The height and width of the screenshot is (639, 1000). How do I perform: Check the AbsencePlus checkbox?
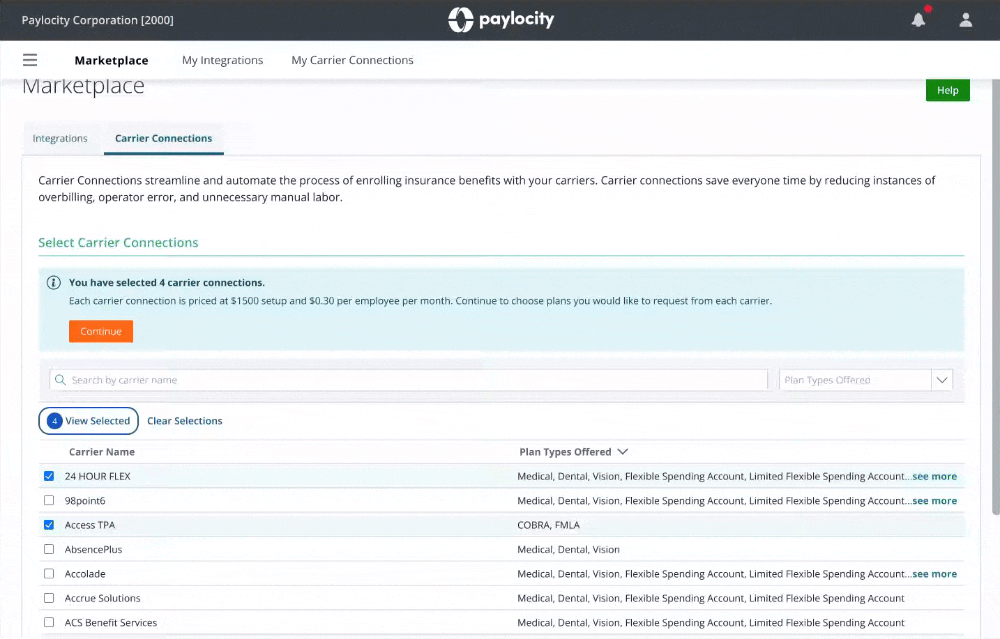tap(49, 549)
